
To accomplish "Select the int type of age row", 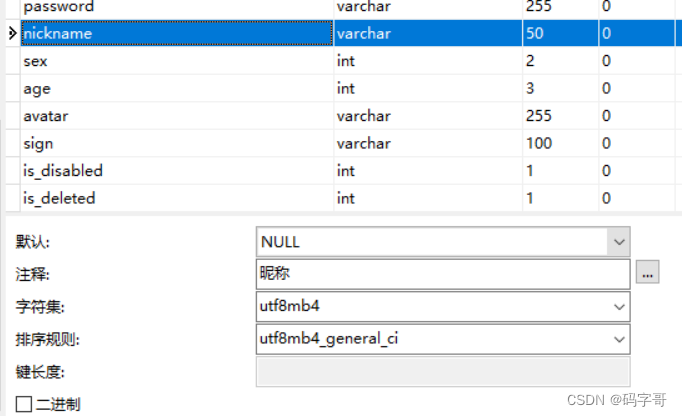I will [x=428, y=88].
